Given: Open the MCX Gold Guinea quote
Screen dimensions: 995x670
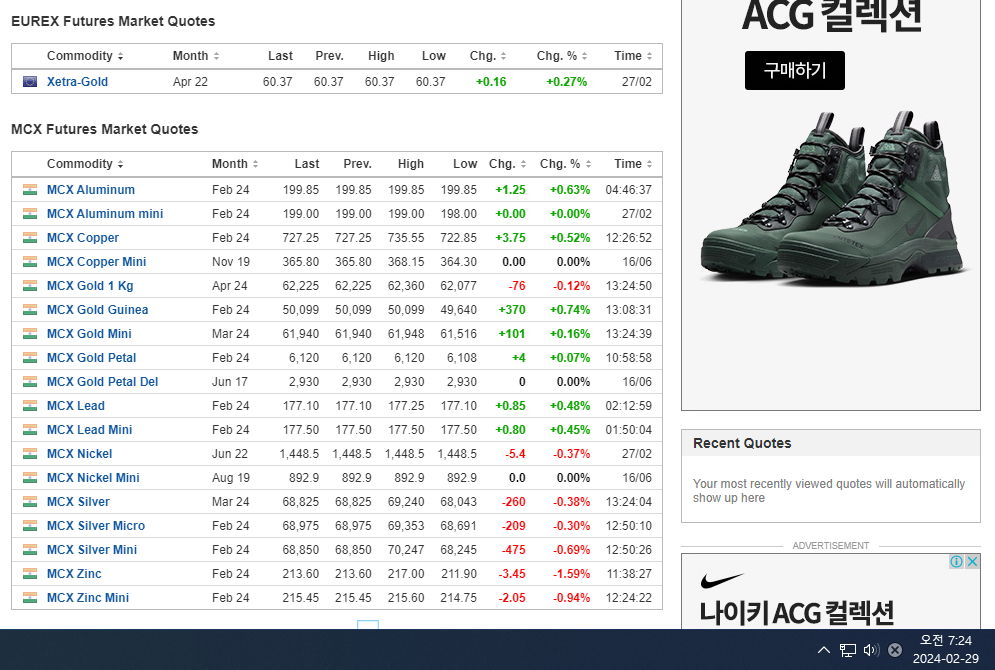Looking at the screenshot, I should [x=98, y=310].
